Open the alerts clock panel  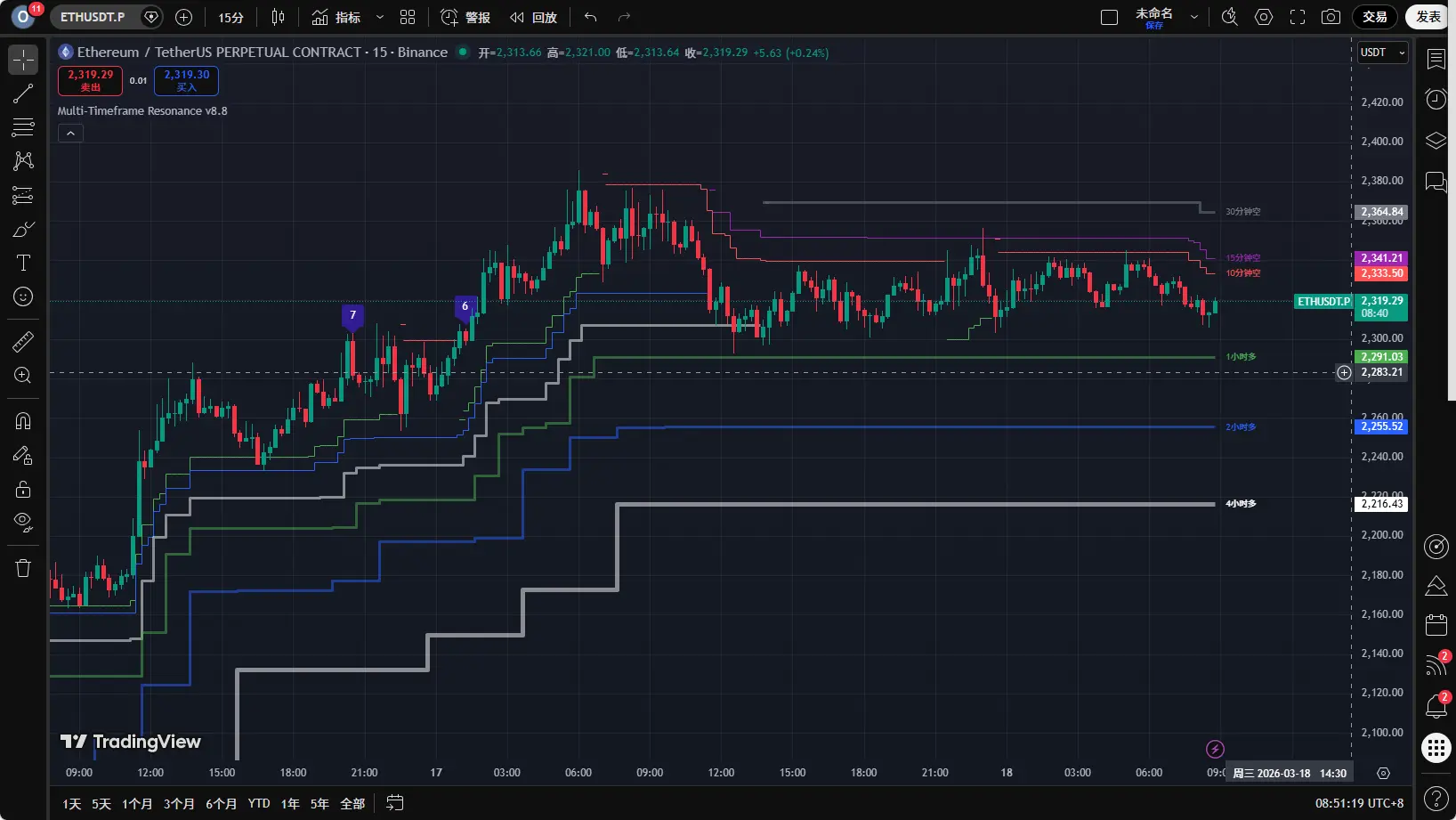tap(1436, 99)
